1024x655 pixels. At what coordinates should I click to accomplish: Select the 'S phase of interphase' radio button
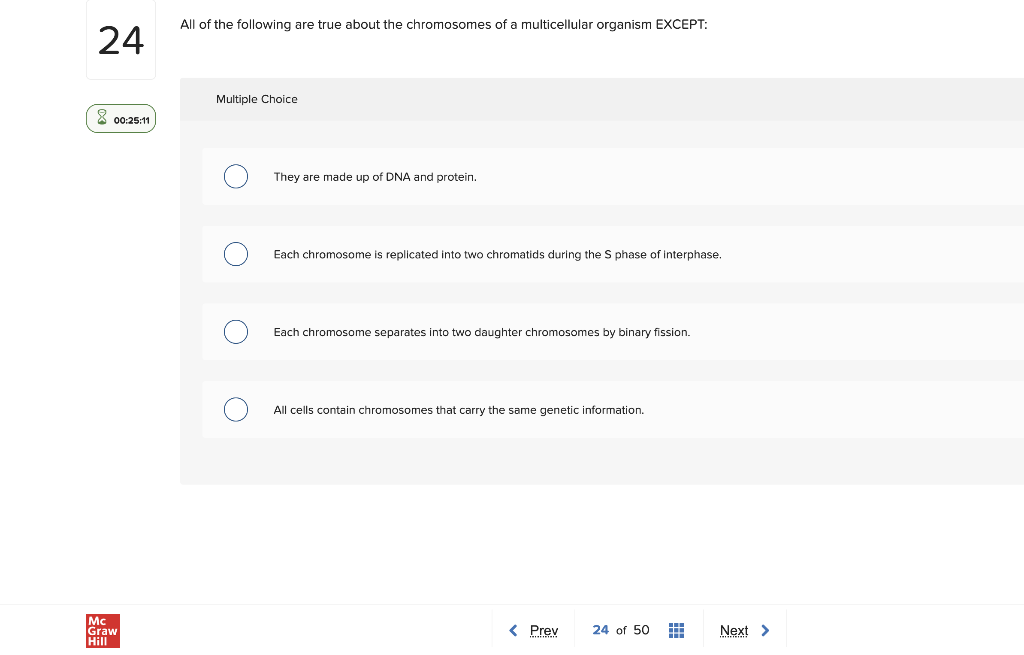(236, 254)
